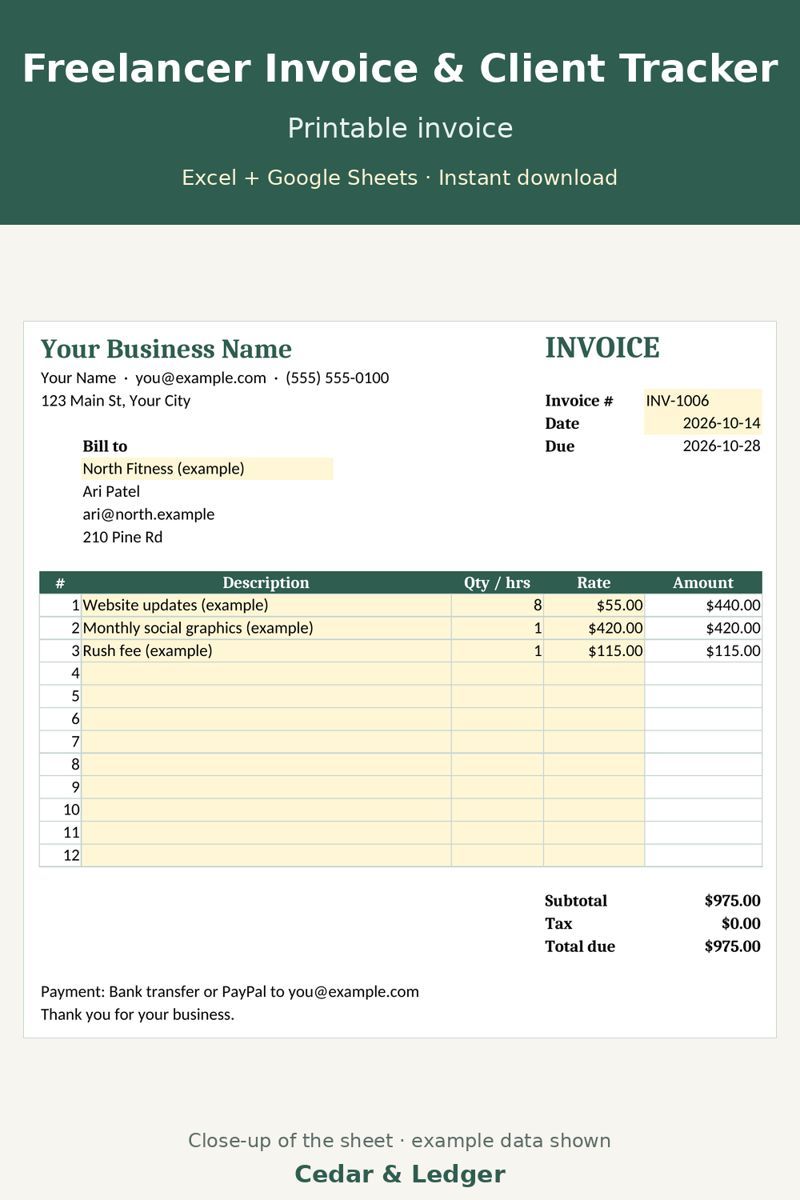Click the $55.00 rate cell

coord(594,605)
